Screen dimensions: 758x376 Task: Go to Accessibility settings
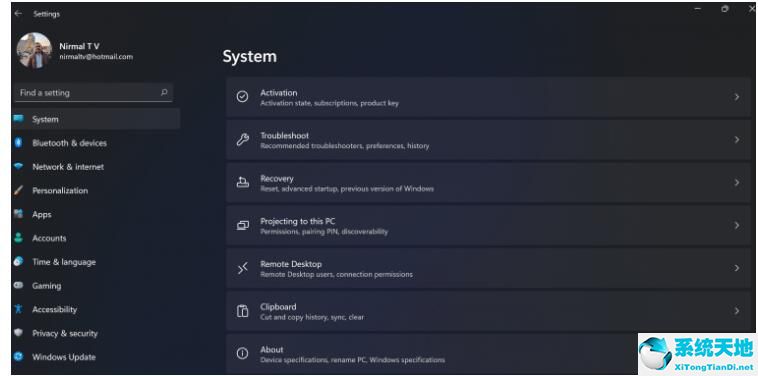pos(54,309)
